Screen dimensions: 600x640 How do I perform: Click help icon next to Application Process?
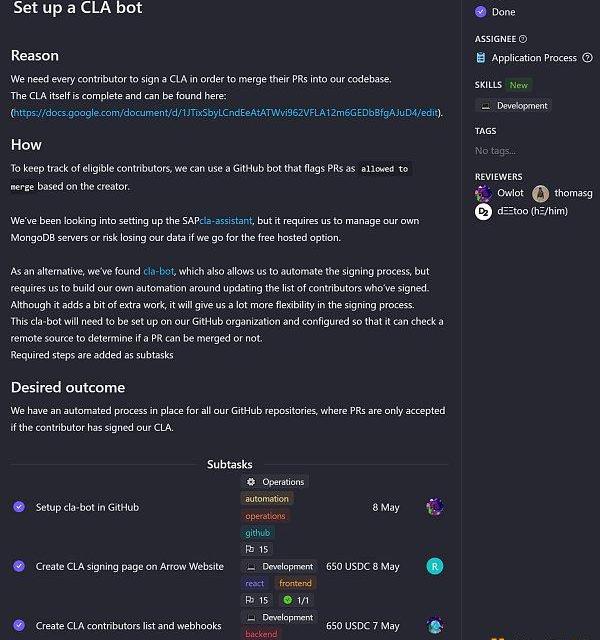tap(586, 58)
